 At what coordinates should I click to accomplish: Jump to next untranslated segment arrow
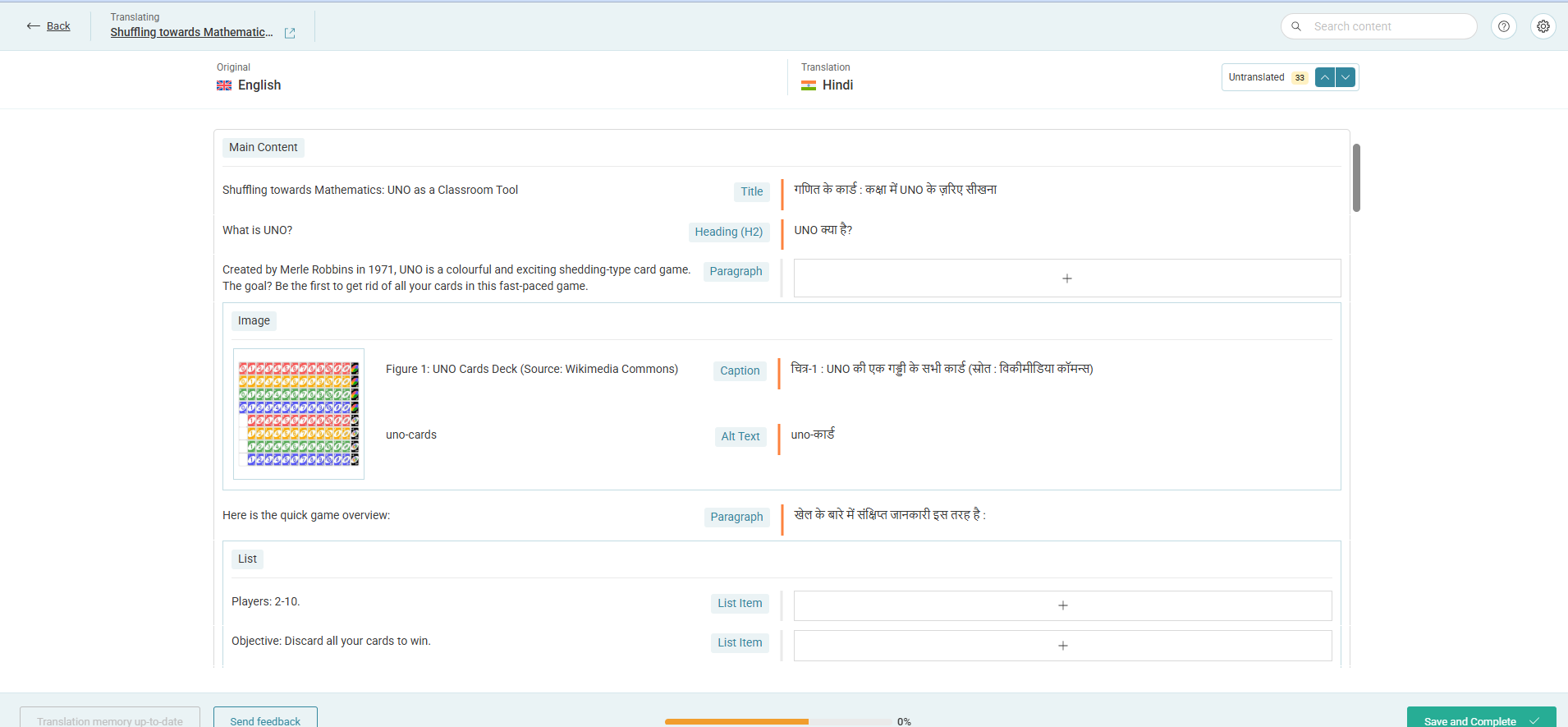coord(1346,77)
